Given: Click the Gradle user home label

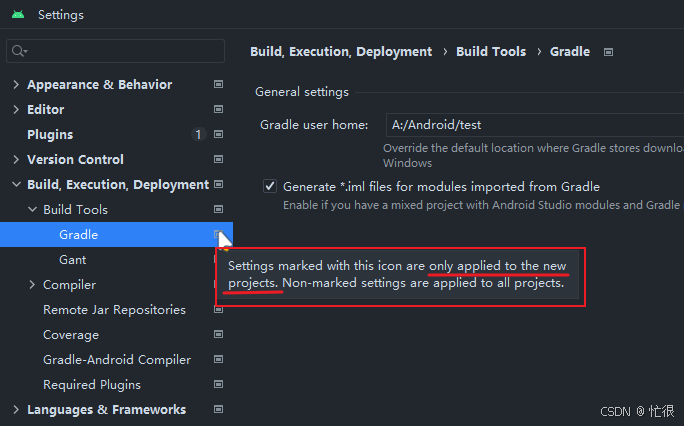Looking at the screenshot, I should (314, 125).
